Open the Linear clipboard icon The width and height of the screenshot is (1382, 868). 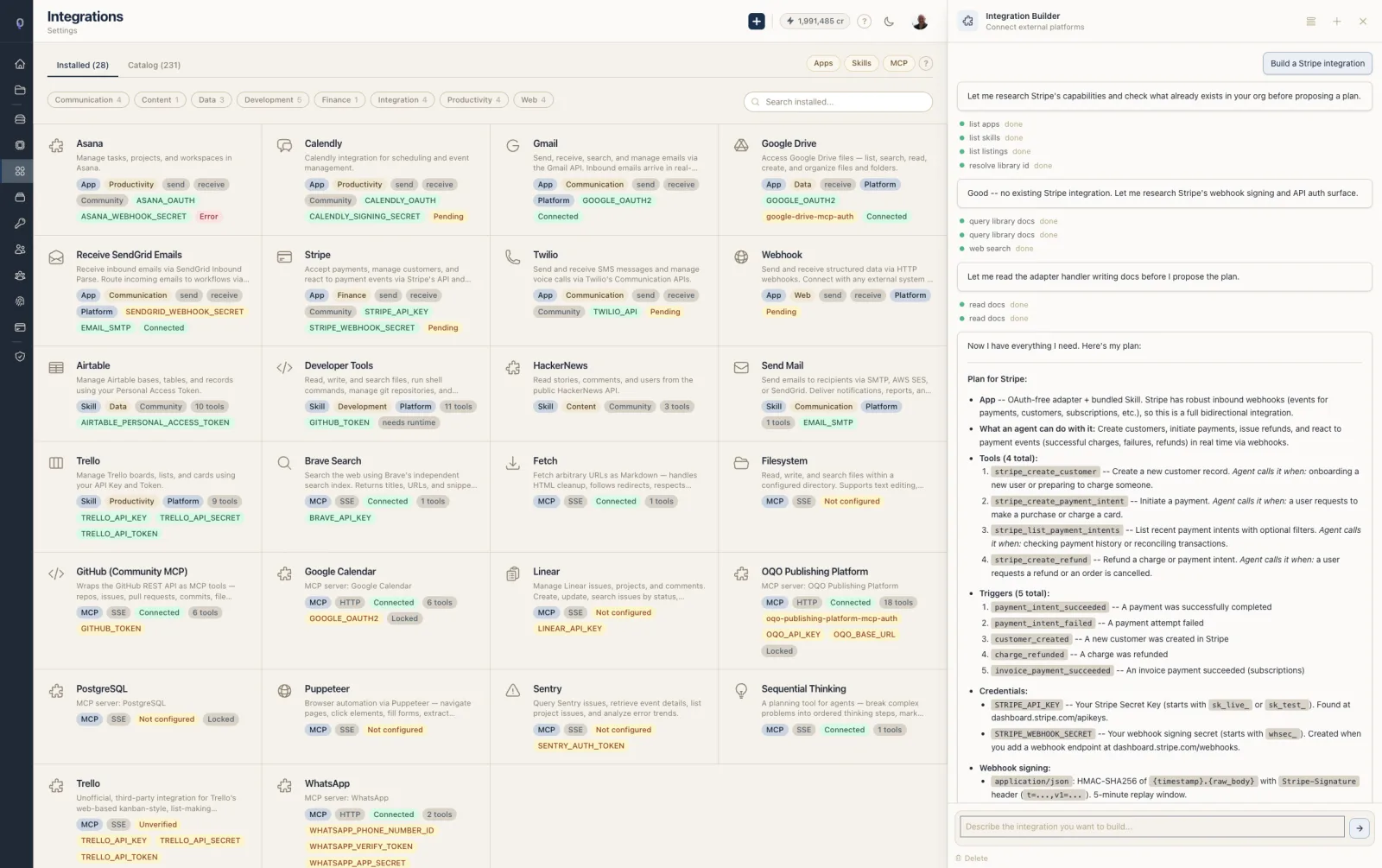pyautogui.click(x=513, y=573)
